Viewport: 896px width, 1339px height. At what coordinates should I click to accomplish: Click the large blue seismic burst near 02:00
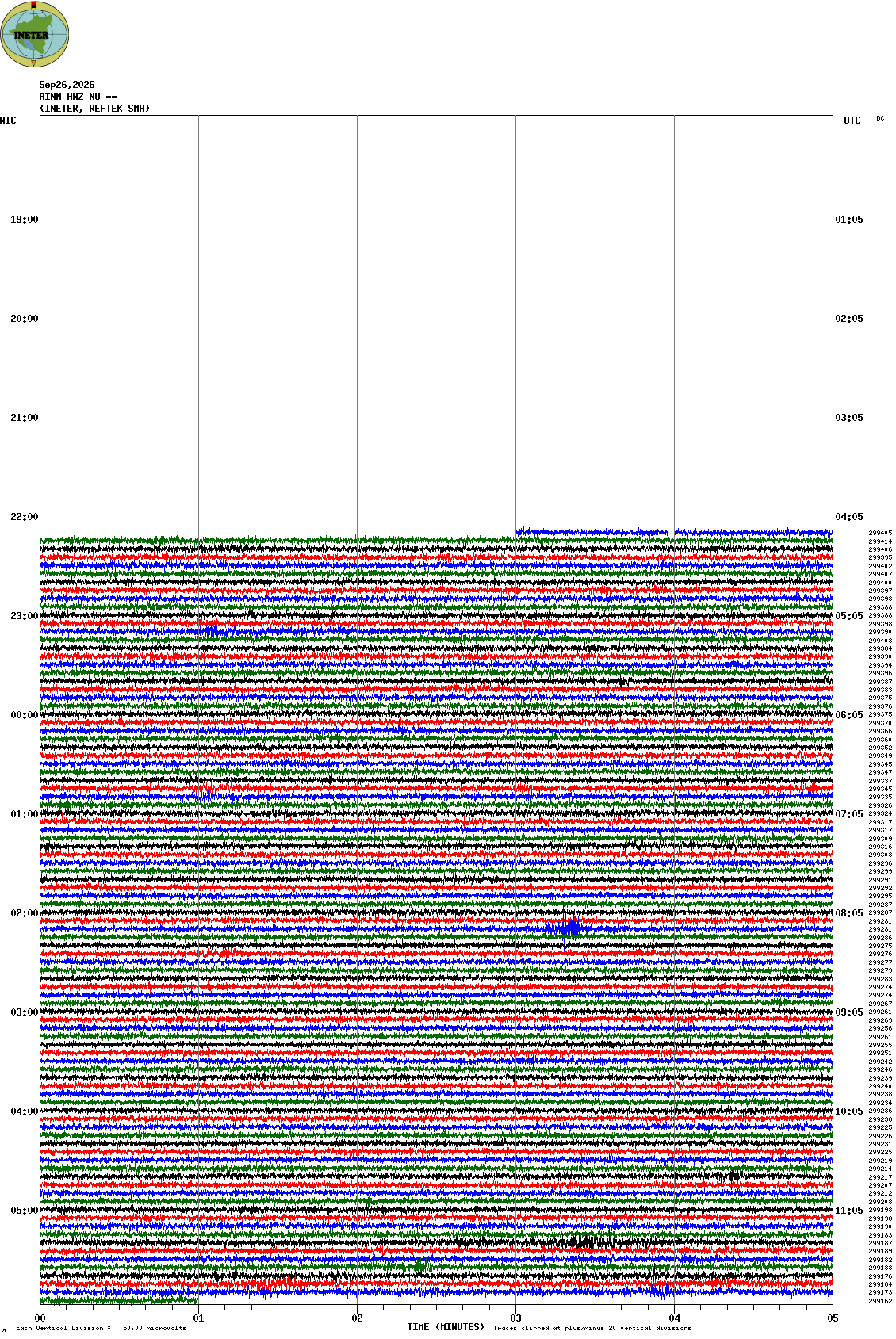tap(569, 926)
